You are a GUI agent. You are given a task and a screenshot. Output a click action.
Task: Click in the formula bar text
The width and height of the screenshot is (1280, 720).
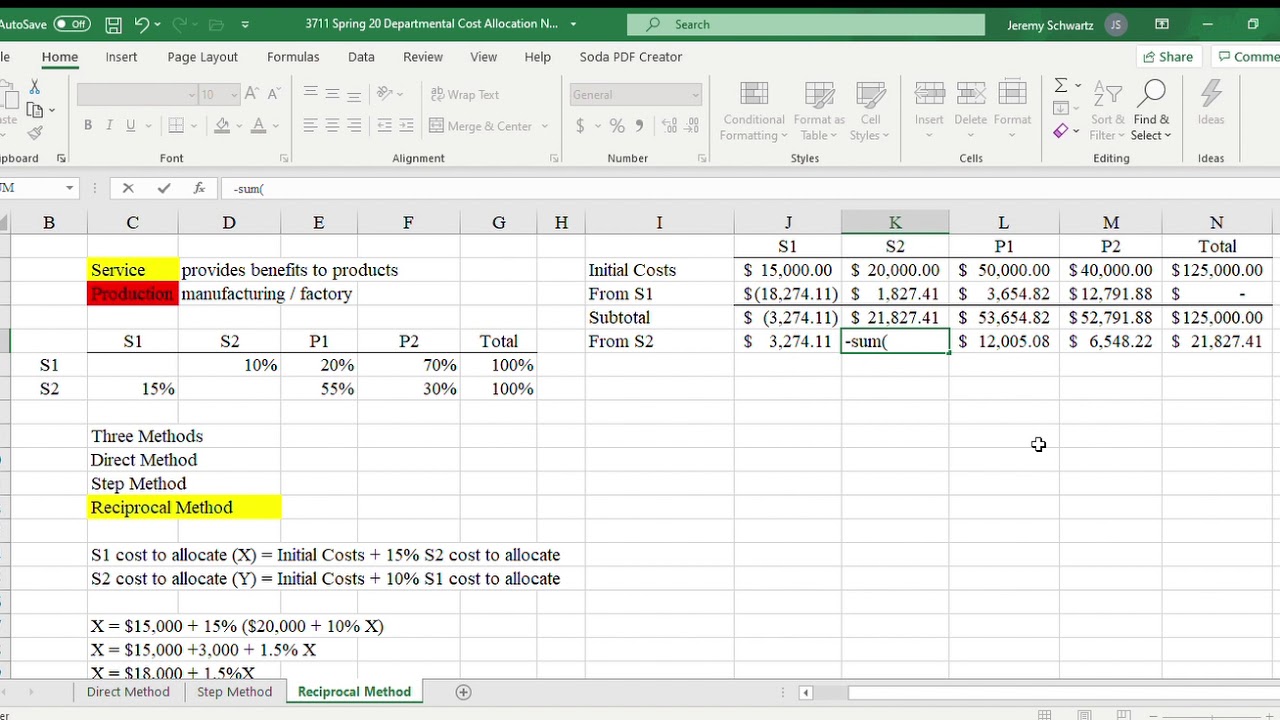click(x=750, y=188)
